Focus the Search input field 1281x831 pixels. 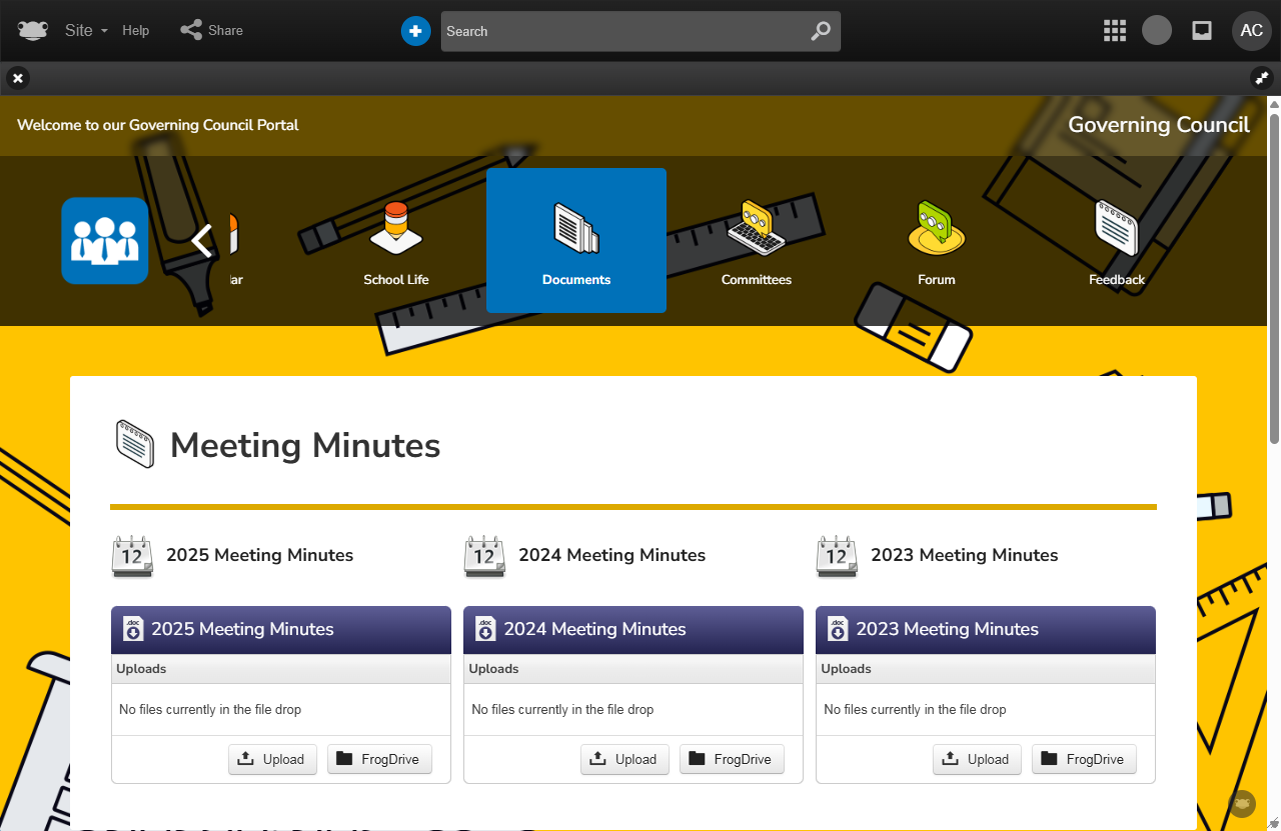point(620,31)
